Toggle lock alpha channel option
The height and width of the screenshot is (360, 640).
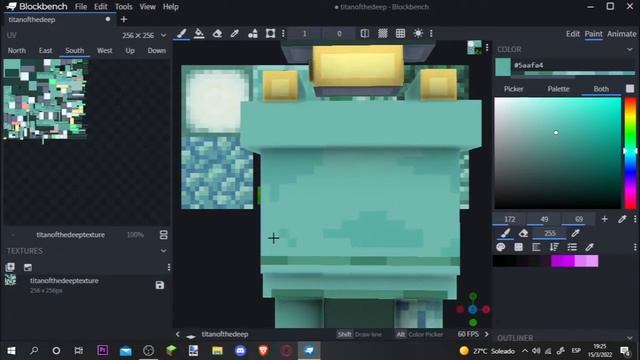[x=382, y=33]
